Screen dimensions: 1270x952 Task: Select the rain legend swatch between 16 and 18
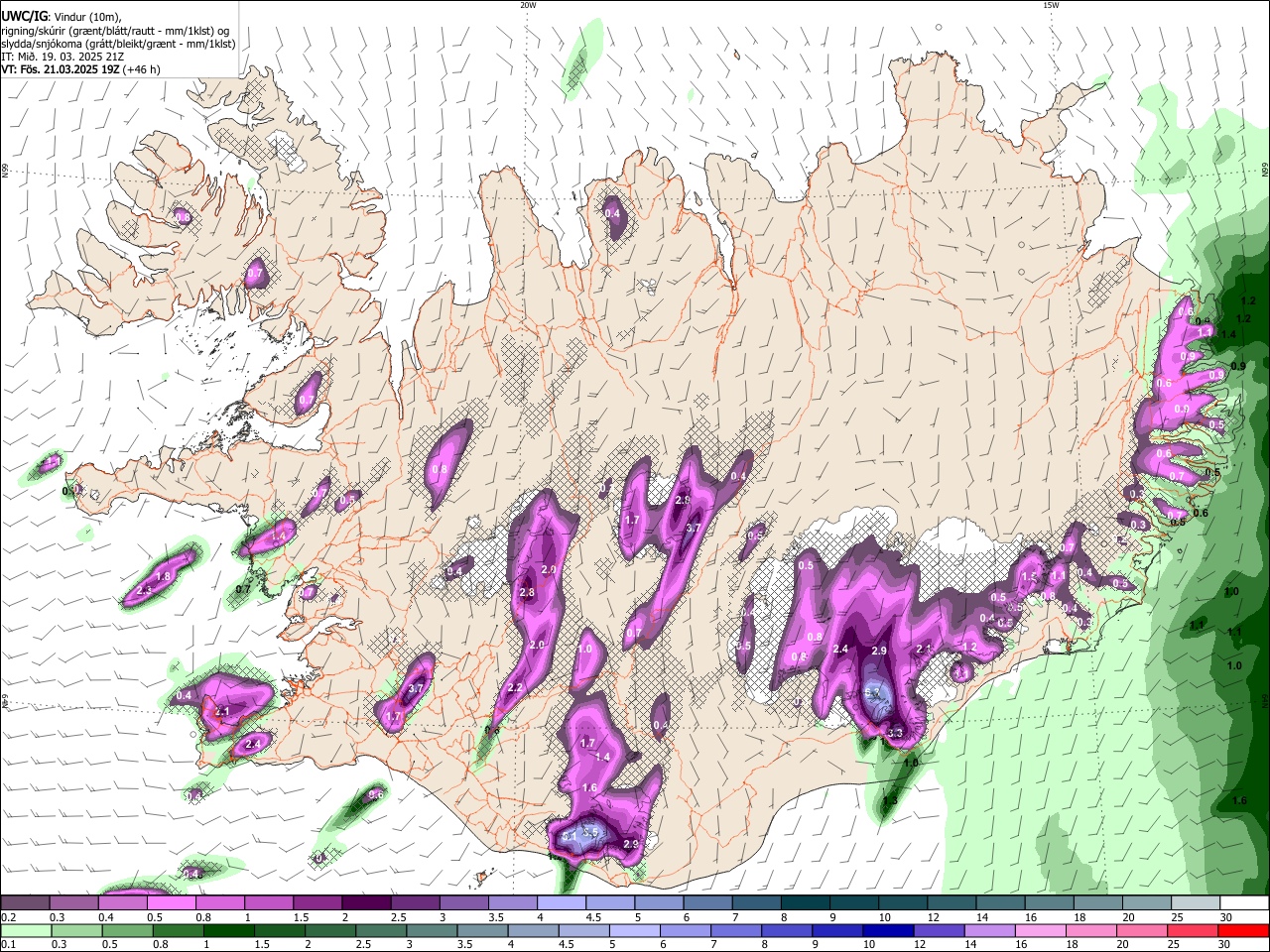point(1042,930)
